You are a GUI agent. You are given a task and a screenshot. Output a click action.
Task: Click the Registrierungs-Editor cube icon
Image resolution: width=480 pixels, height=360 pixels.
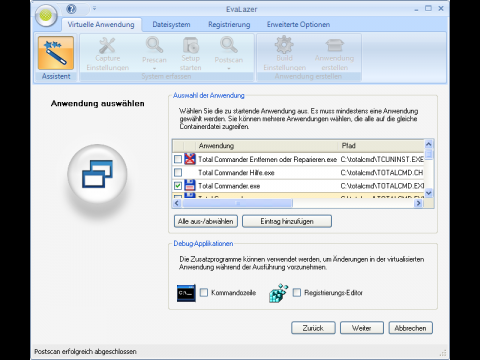point(278,293)
